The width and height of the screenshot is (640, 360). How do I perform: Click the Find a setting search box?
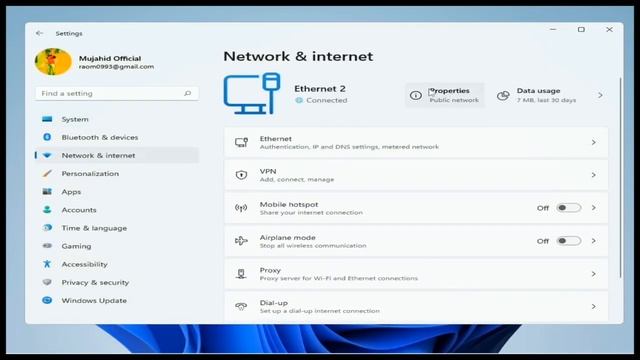(x=117, y=93)
